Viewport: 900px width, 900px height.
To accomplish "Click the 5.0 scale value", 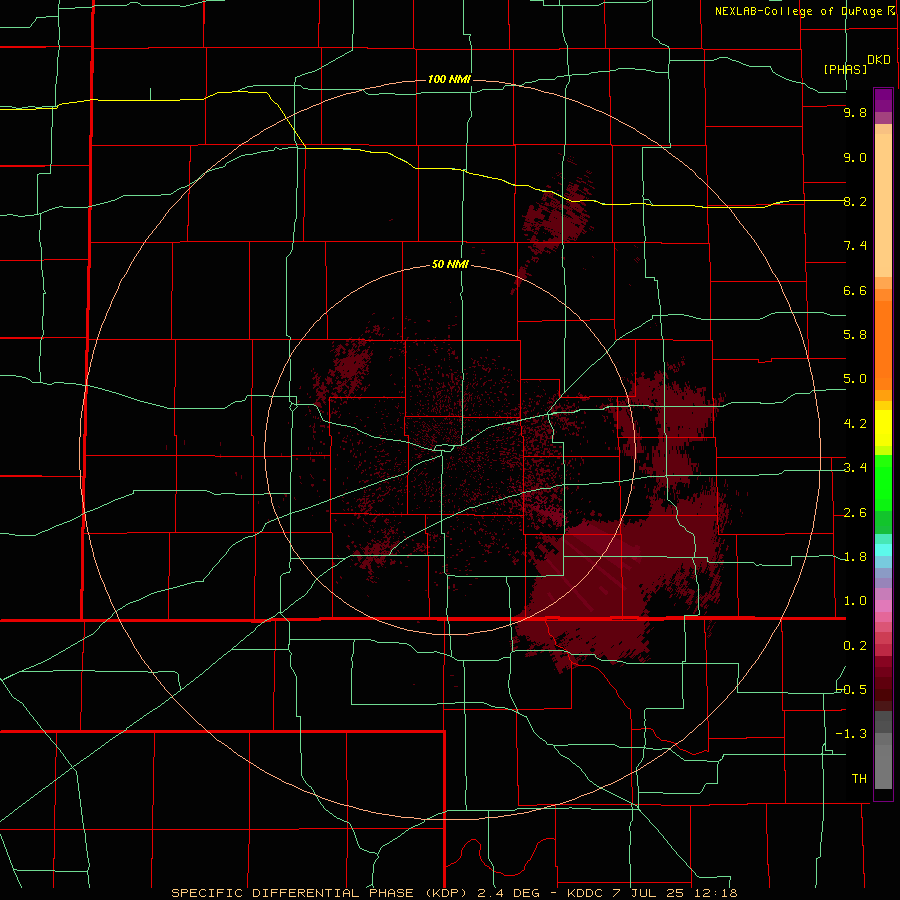I will point(855,379).
